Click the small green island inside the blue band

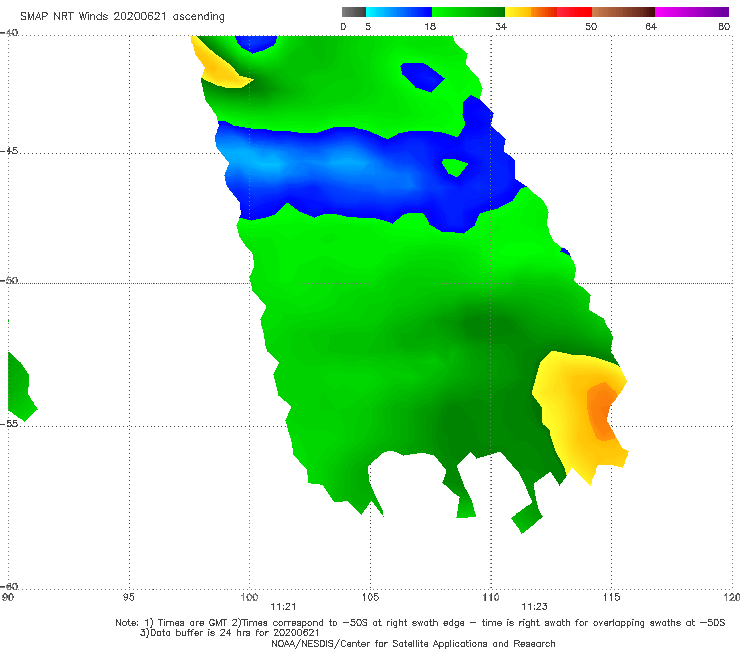click(x=454, y=167)
